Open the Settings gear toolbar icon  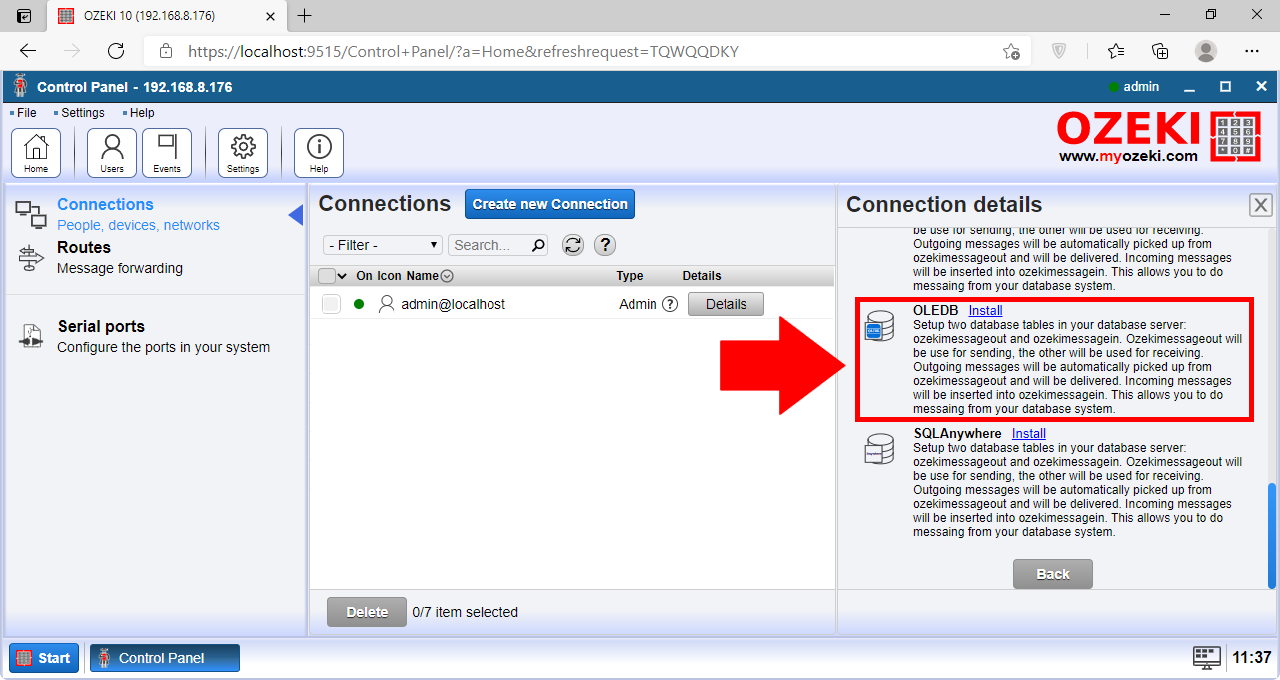[243, 153]
